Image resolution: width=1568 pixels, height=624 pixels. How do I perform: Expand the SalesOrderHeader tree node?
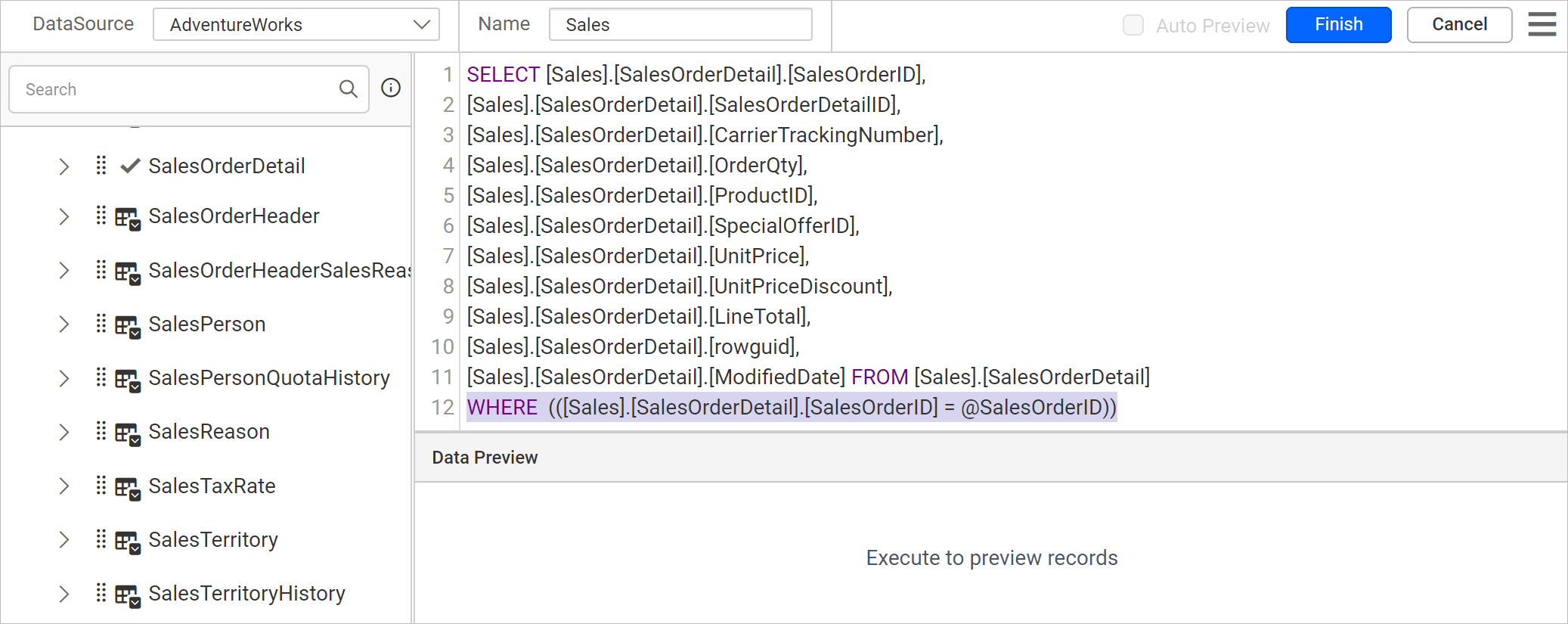click(x=64, y=216)
